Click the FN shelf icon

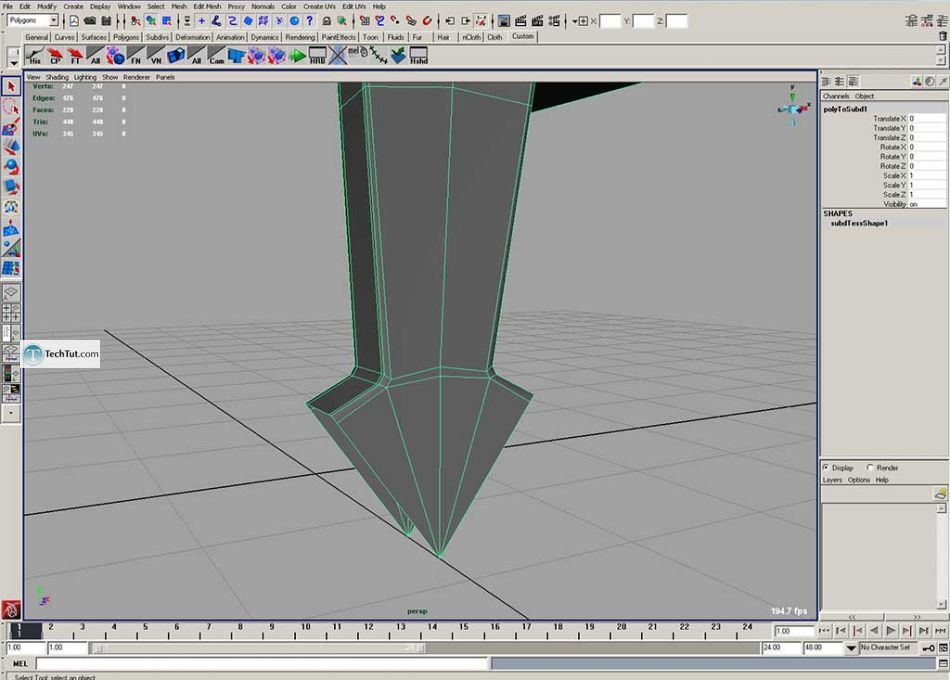pos(135,56)
